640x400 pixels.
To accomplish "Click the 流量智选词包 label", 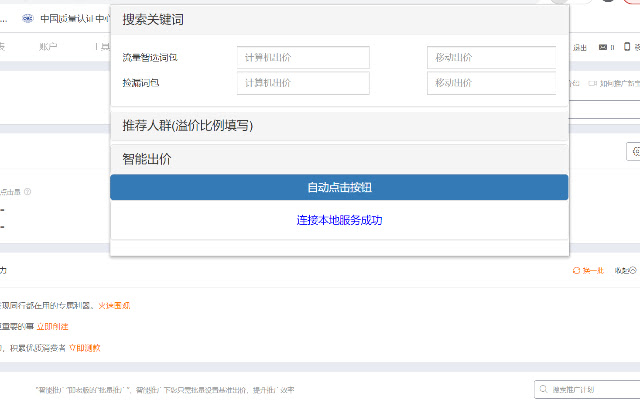I will coord(150,58).
